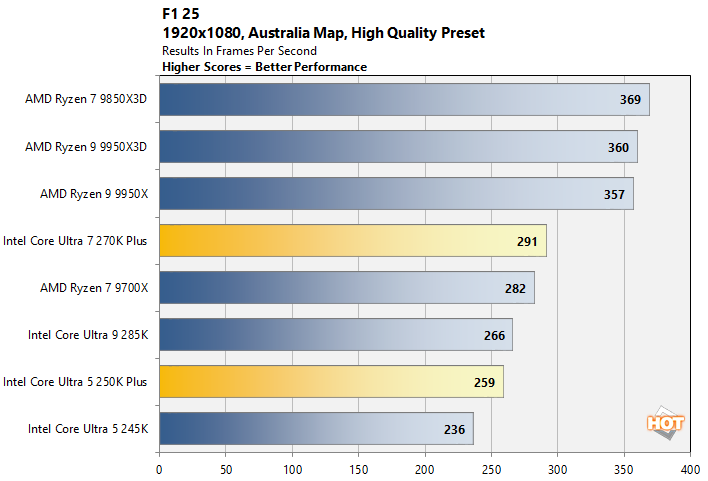Select the AMD Ryzen 9 9950X3D label

tap(86, 147)
